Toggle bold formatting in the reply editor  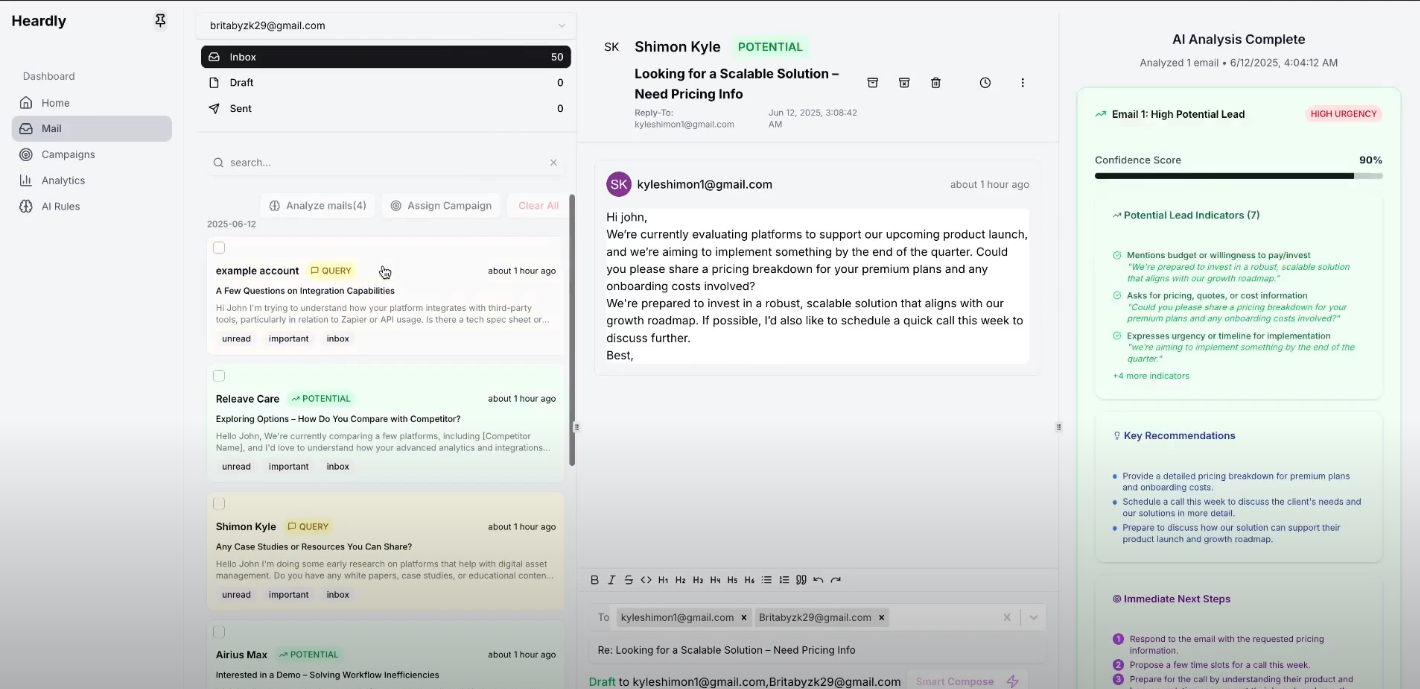[x=594, y=580]
